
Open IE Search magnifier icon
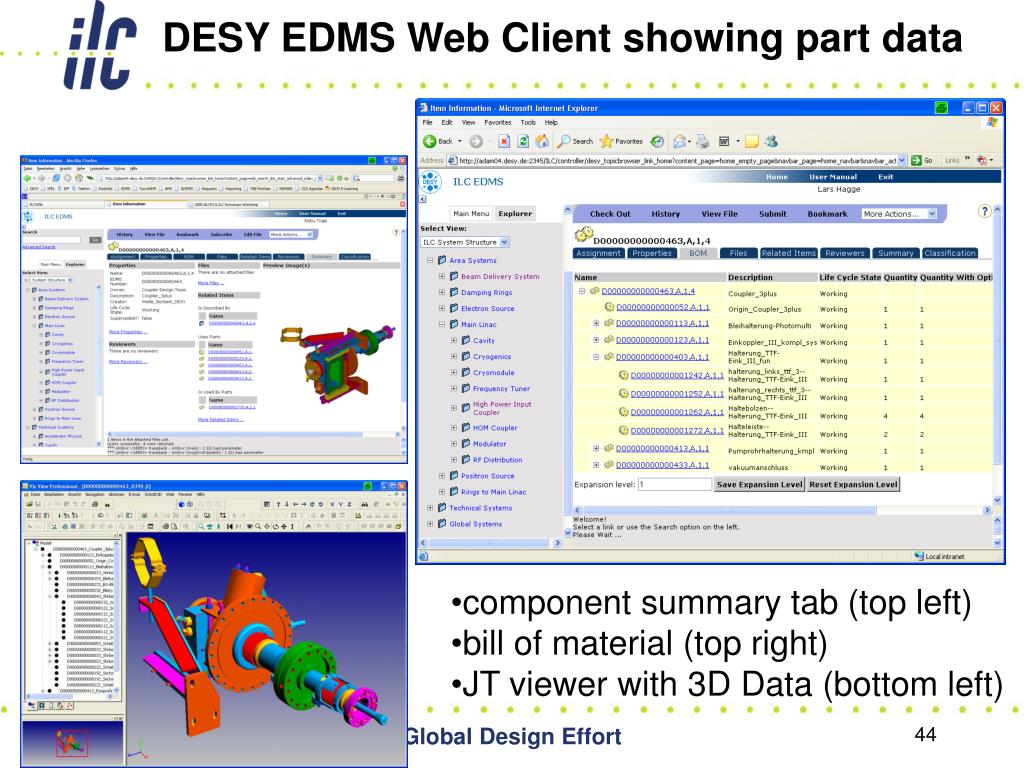(564, 141)
